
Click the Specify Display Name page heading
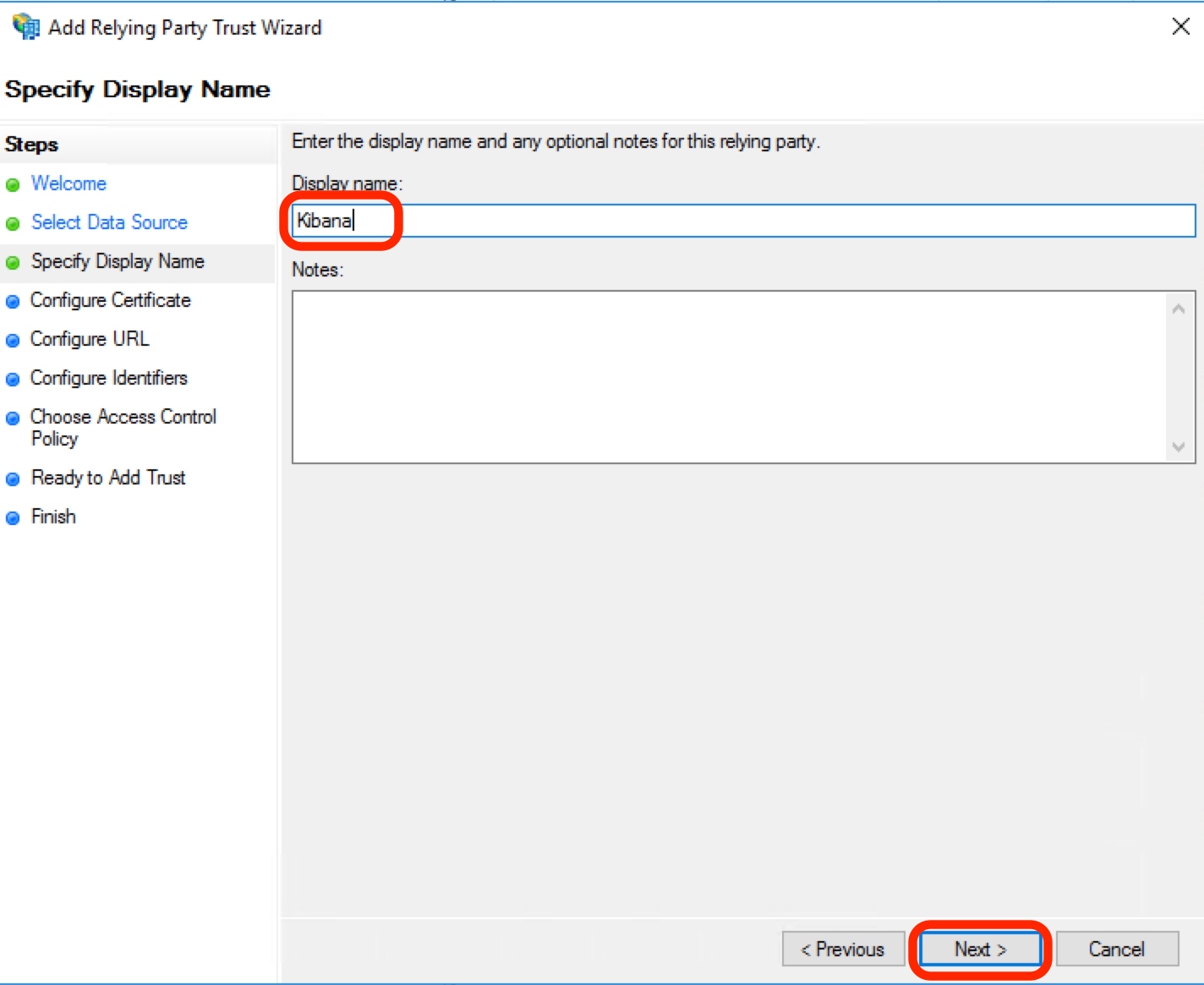(x=138, y=90)
